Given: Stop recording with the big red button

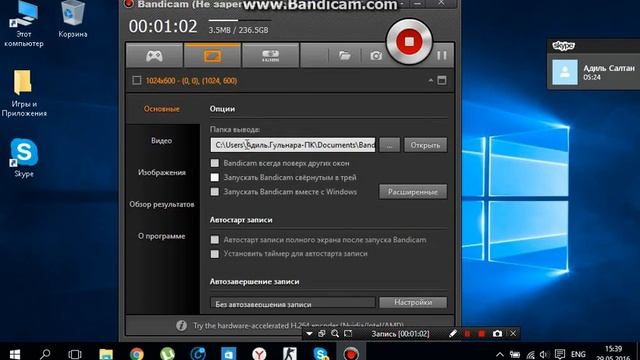Looking at the screenshot, I should pyautogui.click(x=409, y=41).
